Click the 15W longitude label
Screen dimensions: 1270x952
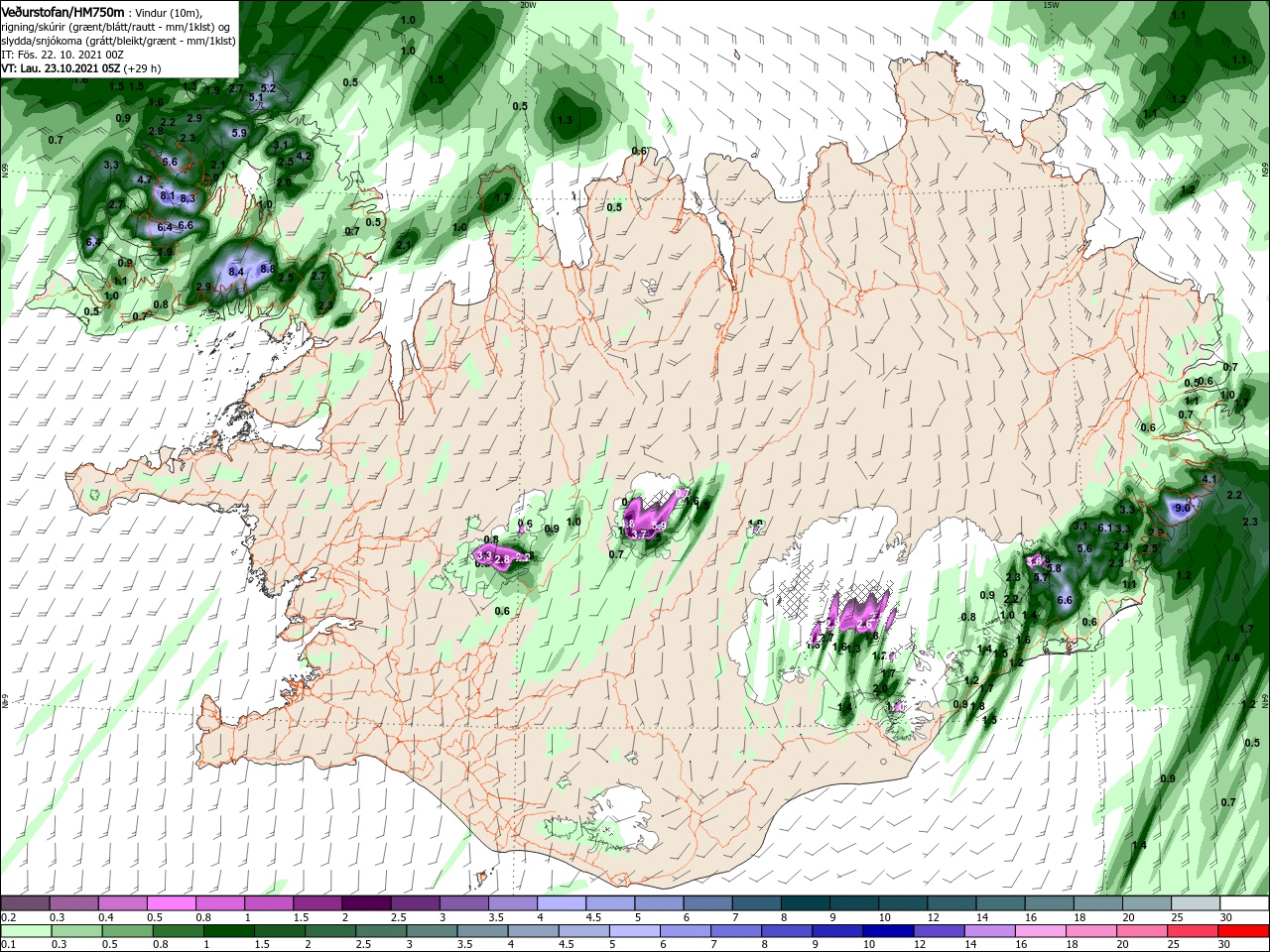[1051, 5]
